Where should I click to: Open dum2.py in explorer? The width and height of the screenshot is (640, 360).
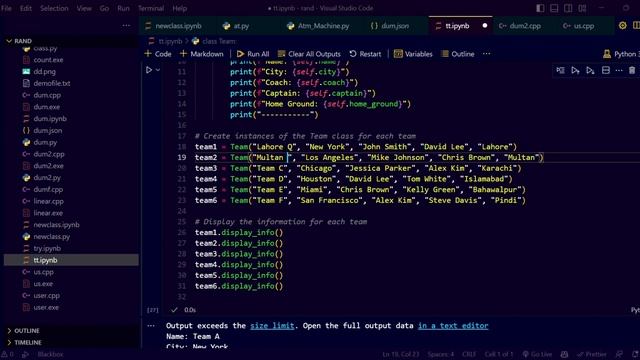pos(47,178)
